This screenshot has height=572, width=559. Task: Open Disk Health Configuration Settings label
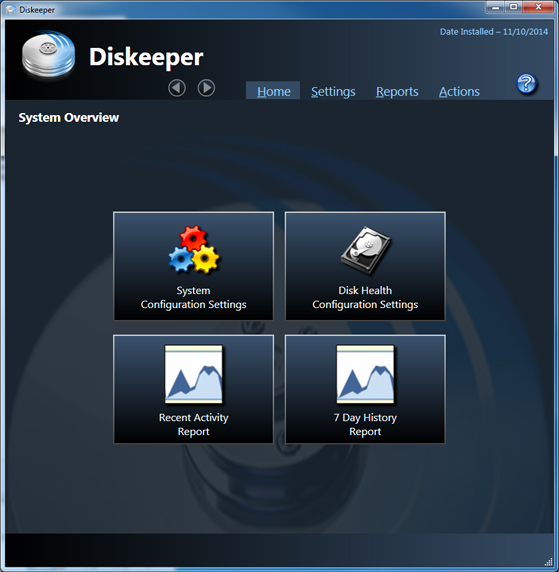[x=365, y=297]
